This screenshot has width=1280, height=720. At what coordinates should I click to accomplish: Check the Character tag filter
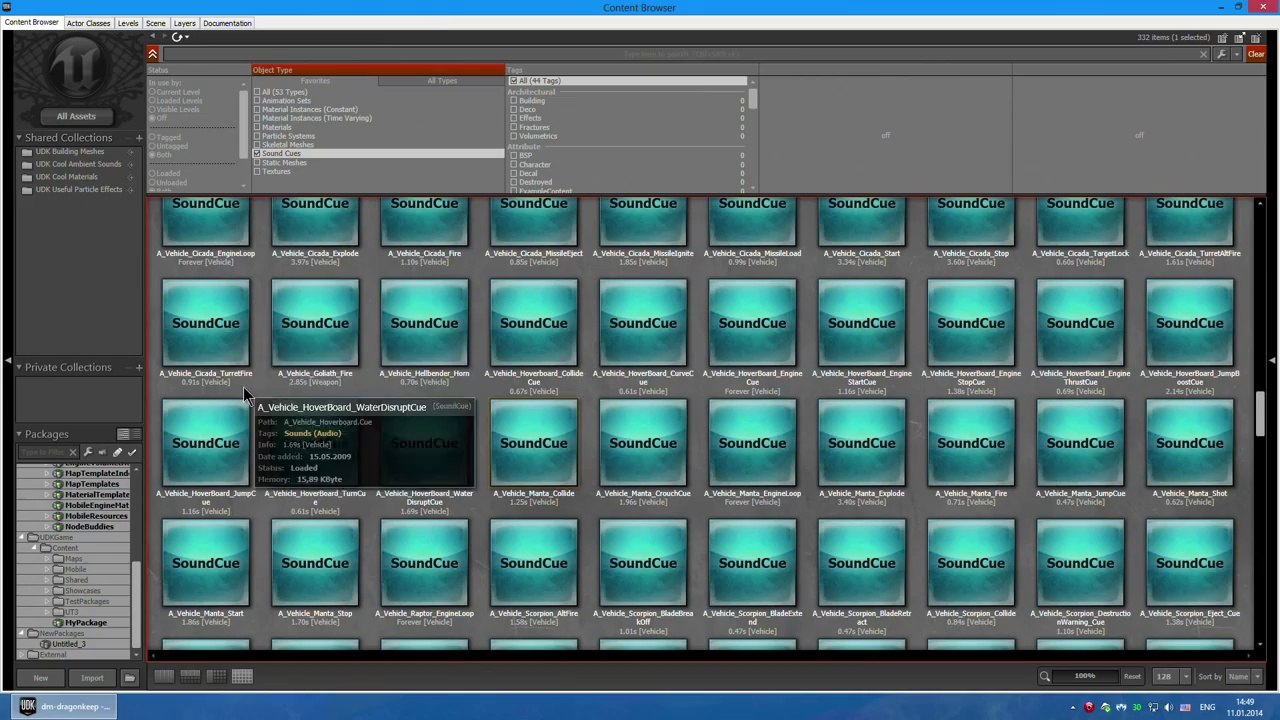click(x=514, y=165)
